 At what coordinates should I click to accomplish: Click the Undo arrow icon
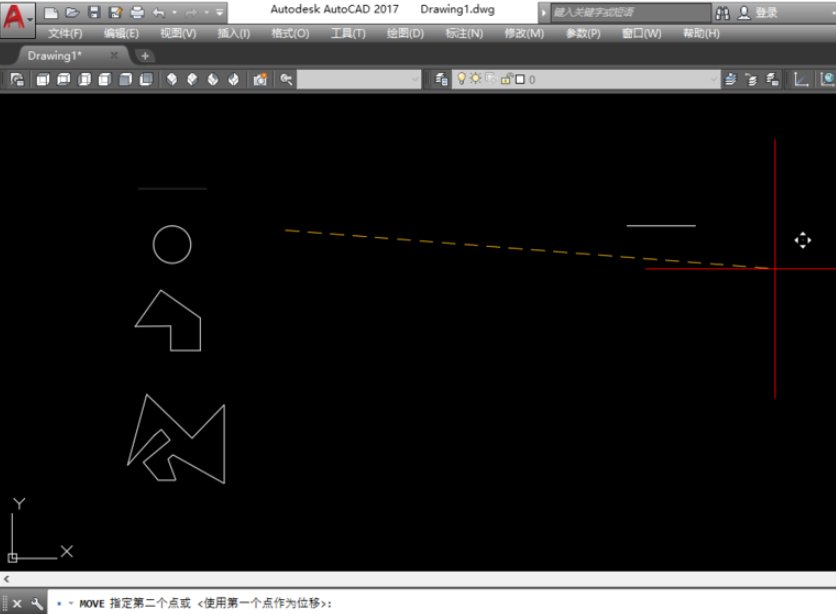pyautogui.click(x=158, y=12)
